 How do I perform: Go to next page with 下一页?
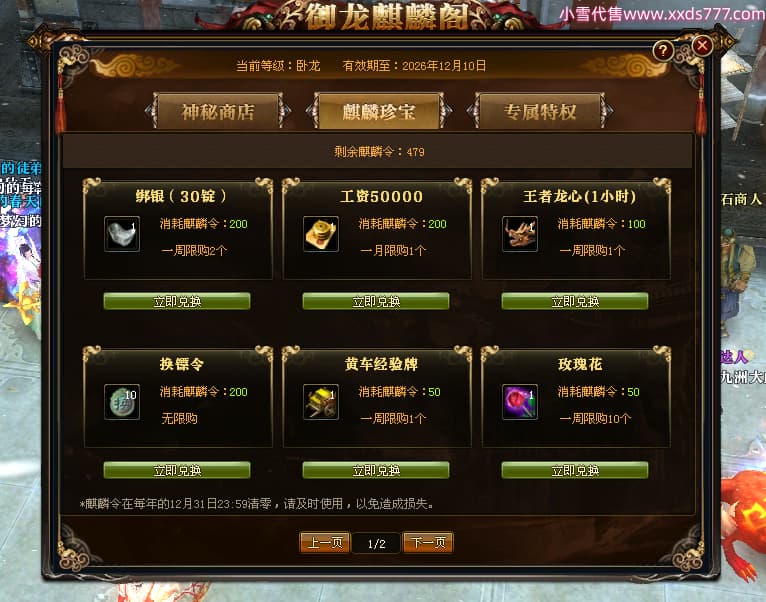click(428, 542)
